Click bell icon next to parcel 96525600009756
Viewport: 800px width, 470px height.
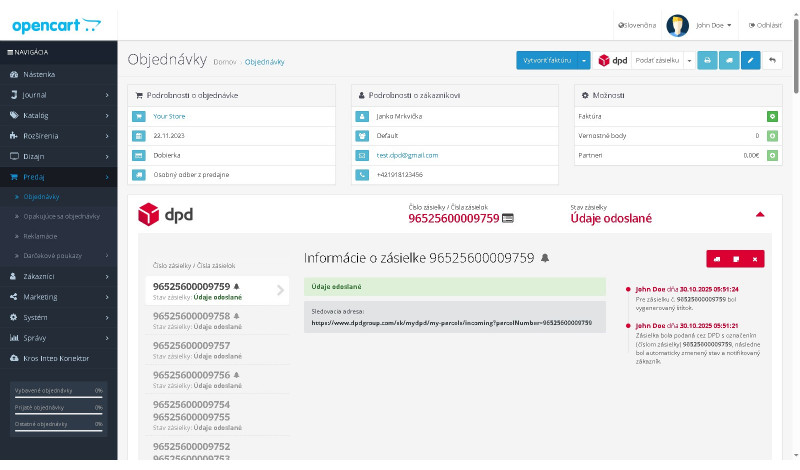pyautogui.click(x=236, y=375)
